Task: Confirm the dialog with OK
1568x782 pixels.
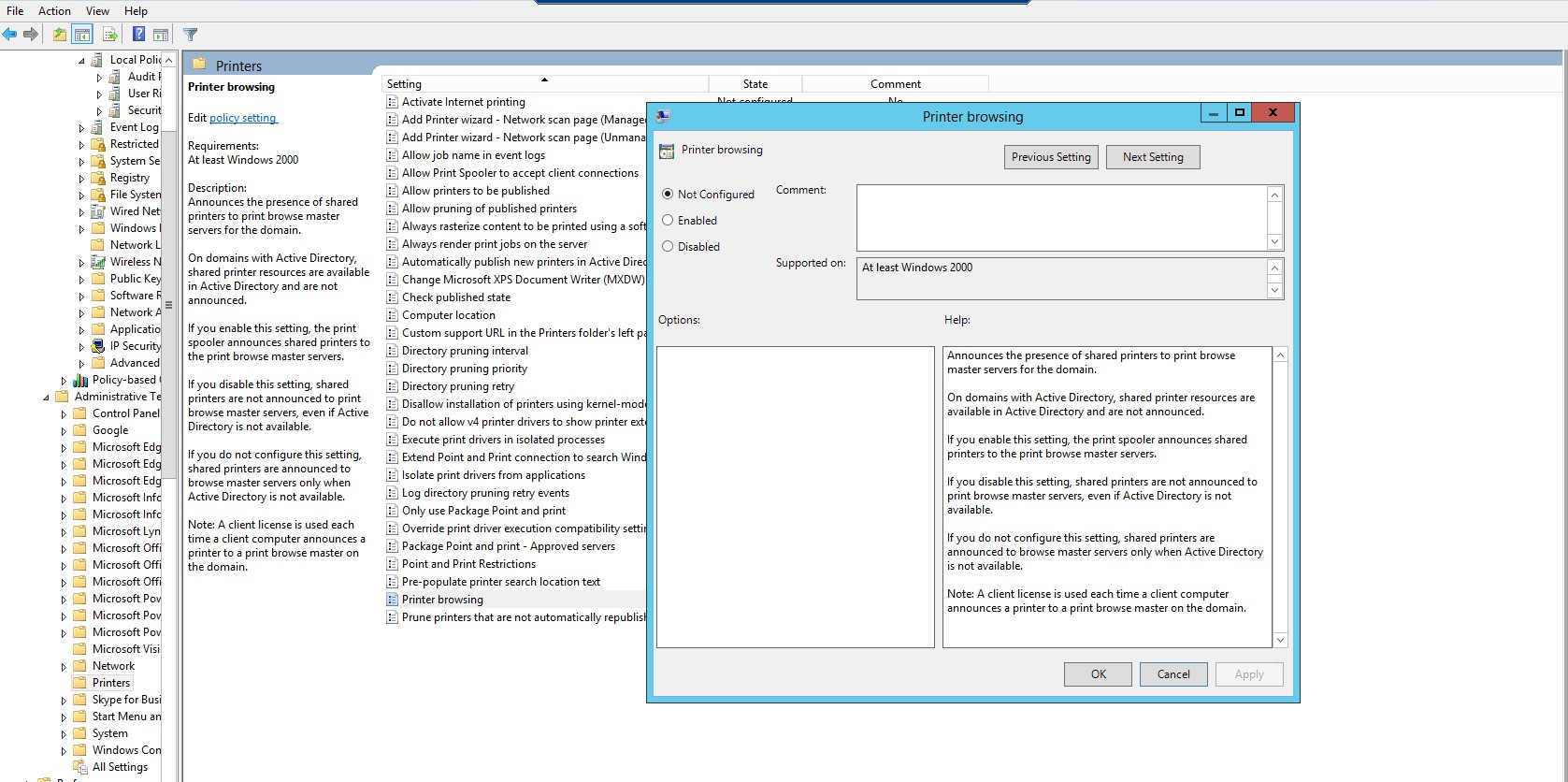Action: point(1098,674)
